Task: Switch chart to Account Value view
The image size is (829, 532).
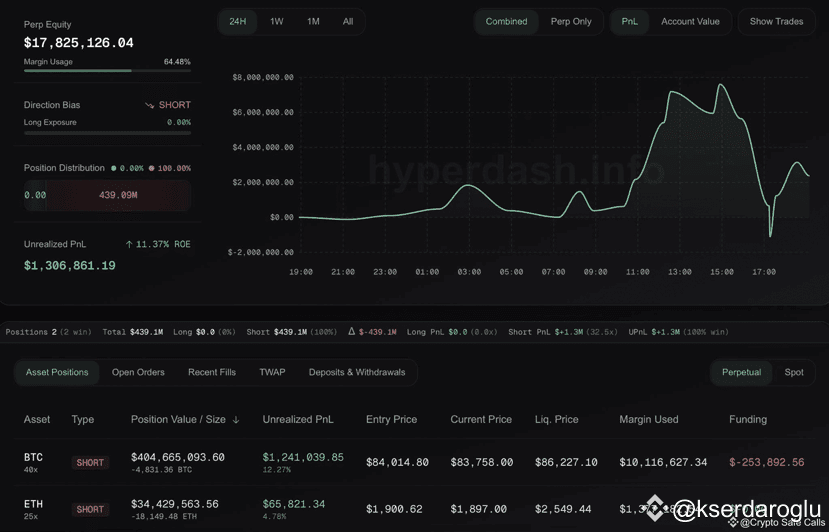Action: [690, 22]
